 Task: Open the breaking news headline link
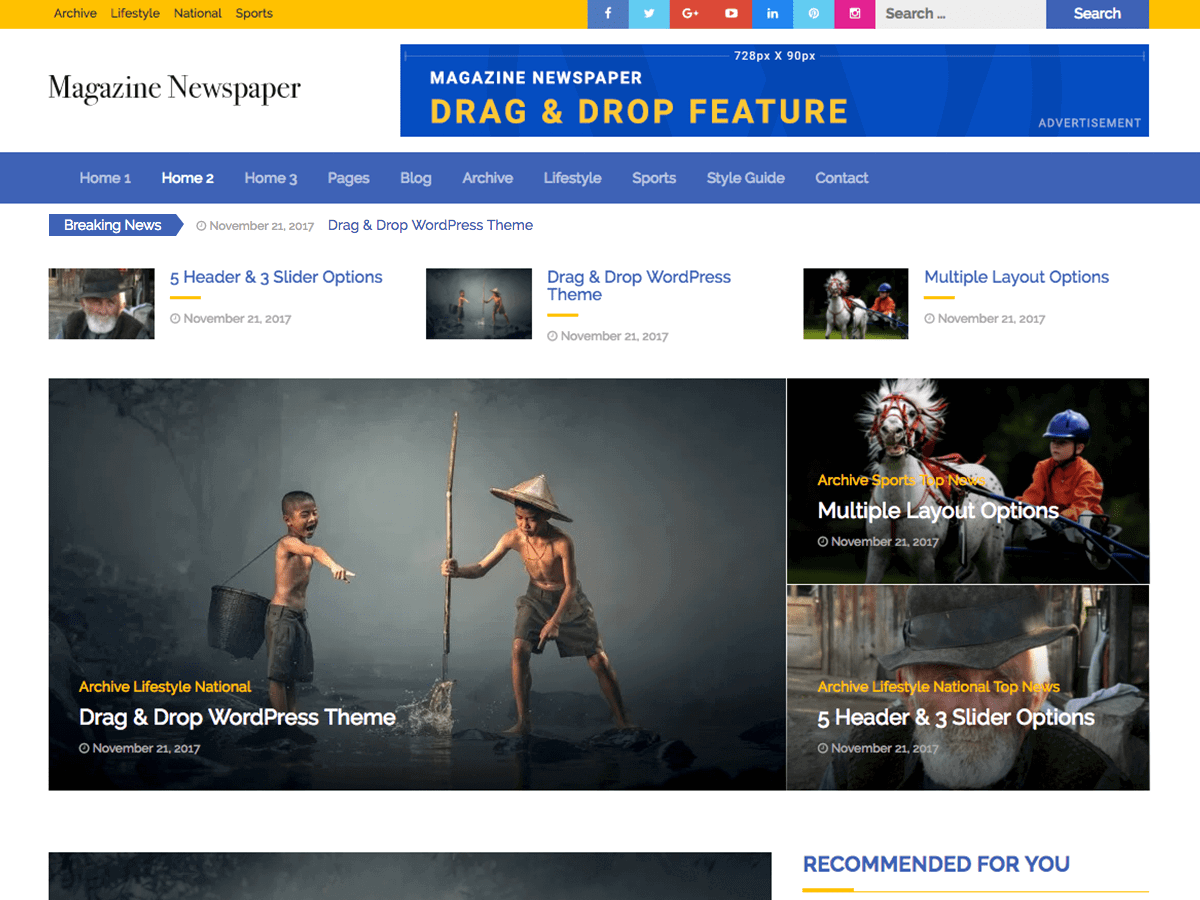[430, 225]
